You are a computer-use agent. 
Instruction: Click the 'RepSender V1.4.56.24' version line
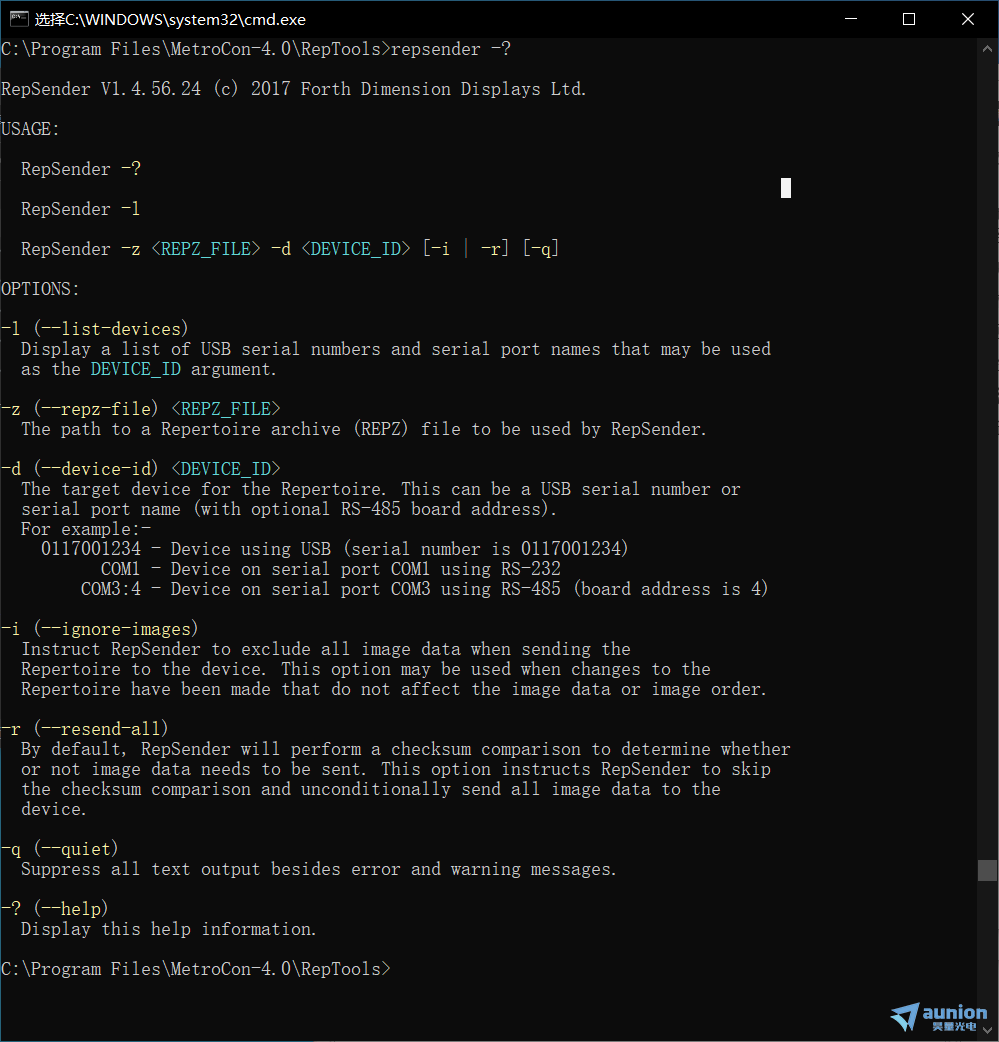293,89
